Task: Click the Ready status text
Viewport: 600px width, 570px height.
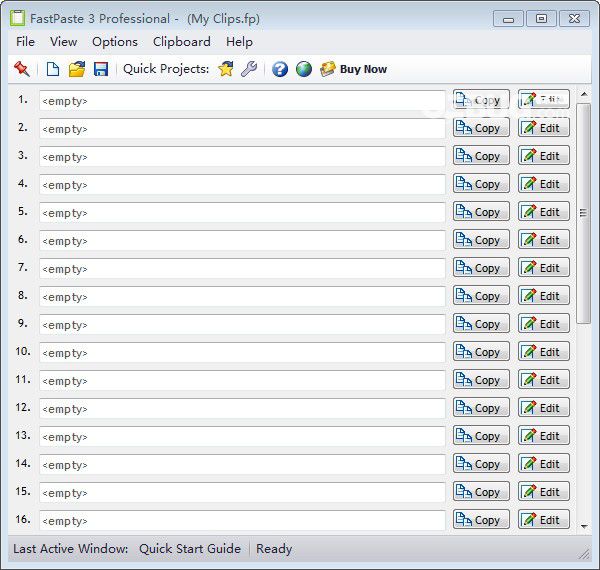Action: click(274, 549)
